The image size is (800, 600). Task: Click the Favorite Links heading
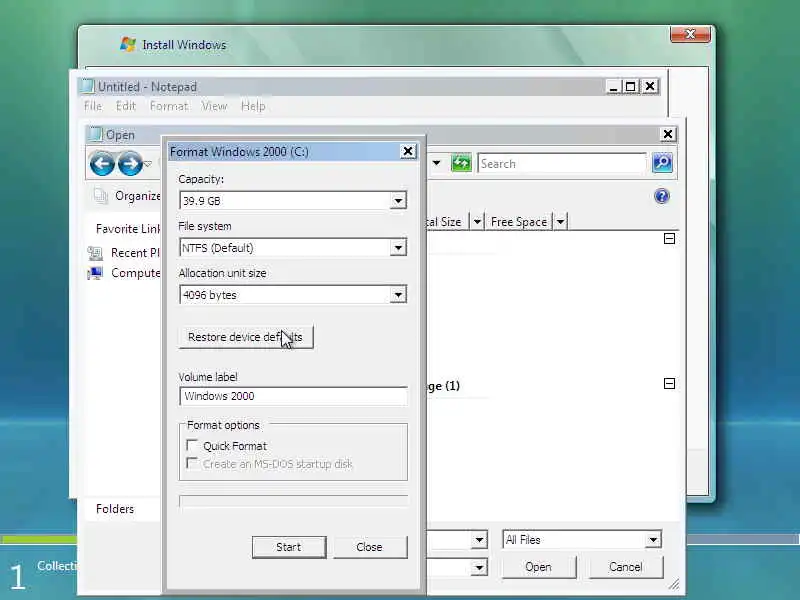point(129,229)
